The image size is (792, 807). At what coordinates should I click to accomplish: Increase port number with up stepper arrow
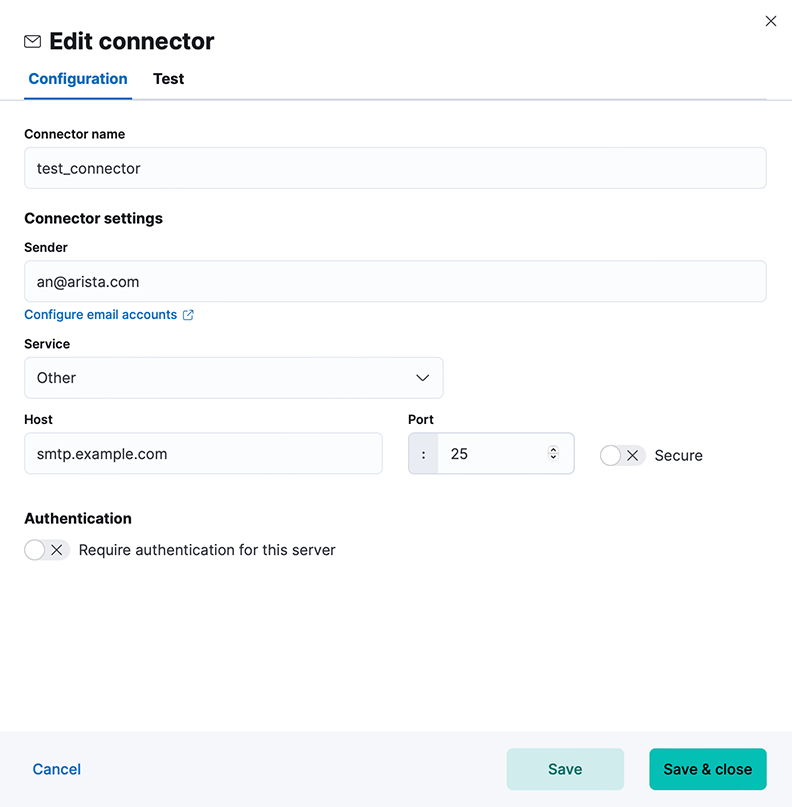click(553, 449)
